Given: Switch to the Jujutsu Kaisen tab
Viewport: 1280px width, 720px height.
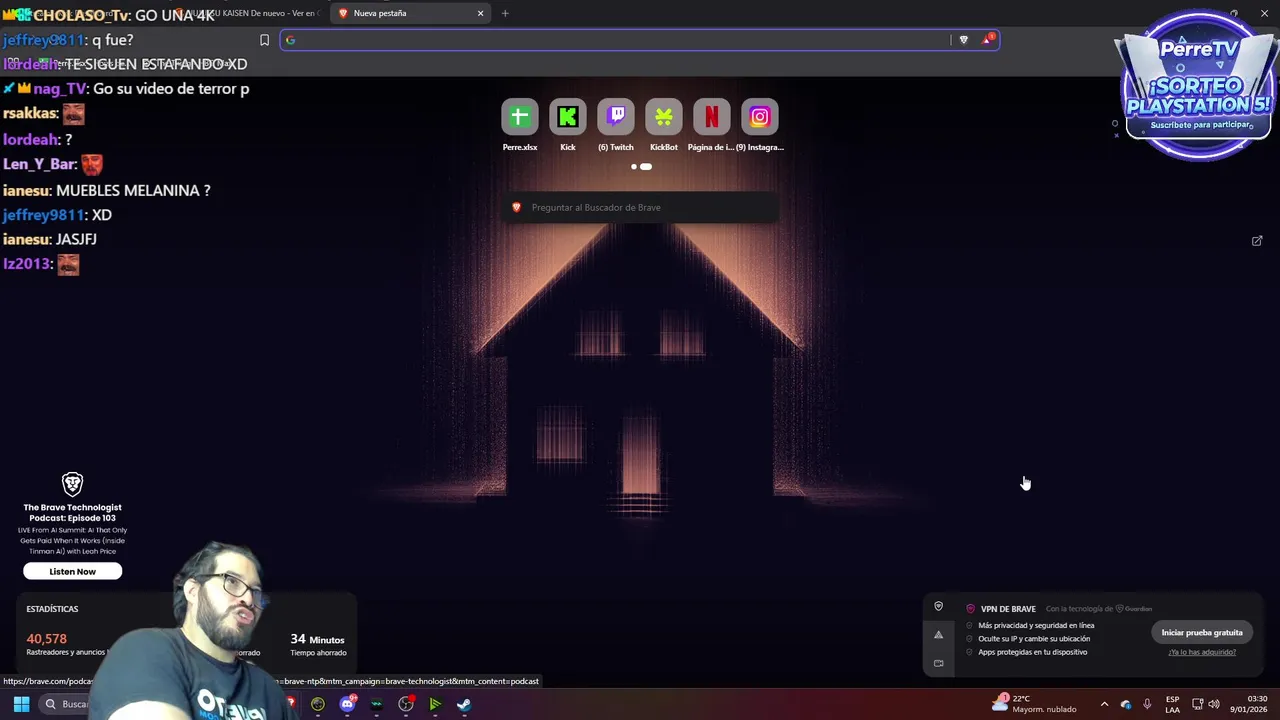Looking at the screenshot, I should tap(250, 13).
